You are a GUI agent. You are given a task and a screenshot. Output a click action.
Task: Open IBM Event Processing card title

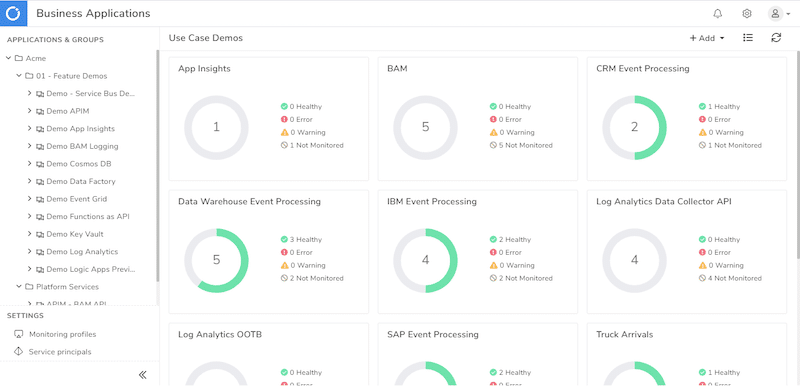(x=432, y=201)
